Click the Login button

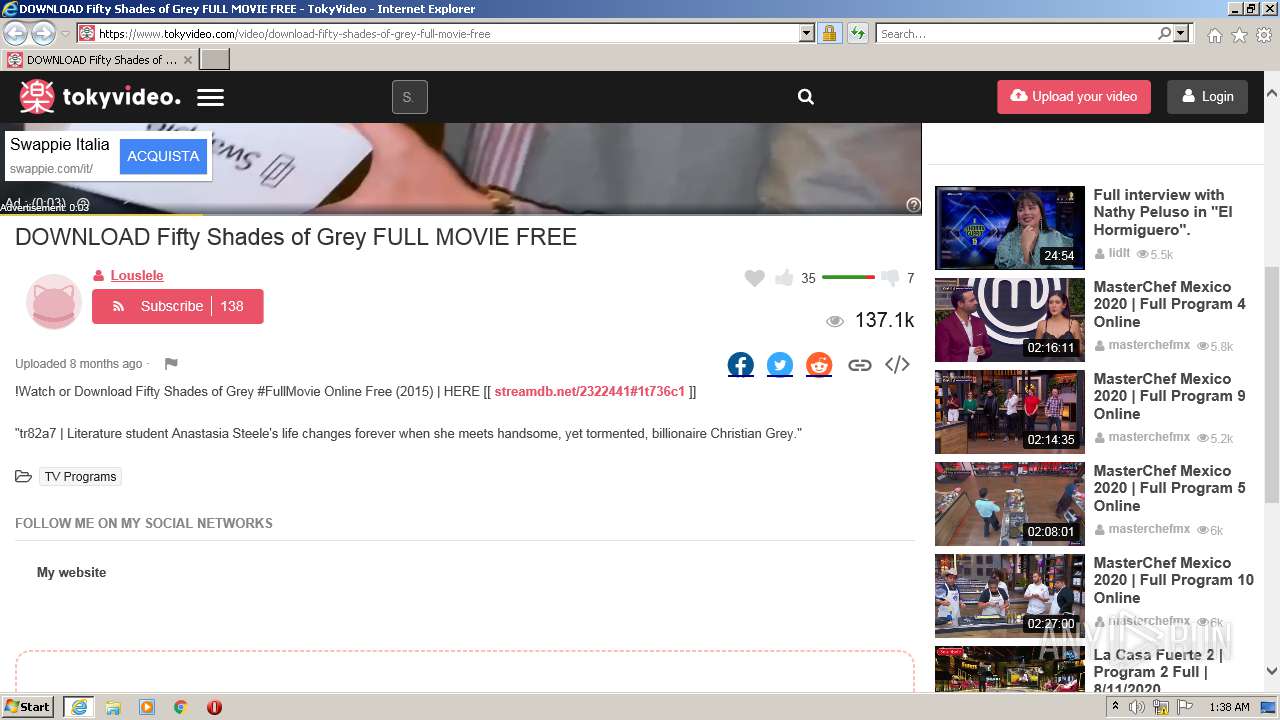click(x=1207, y=97)
